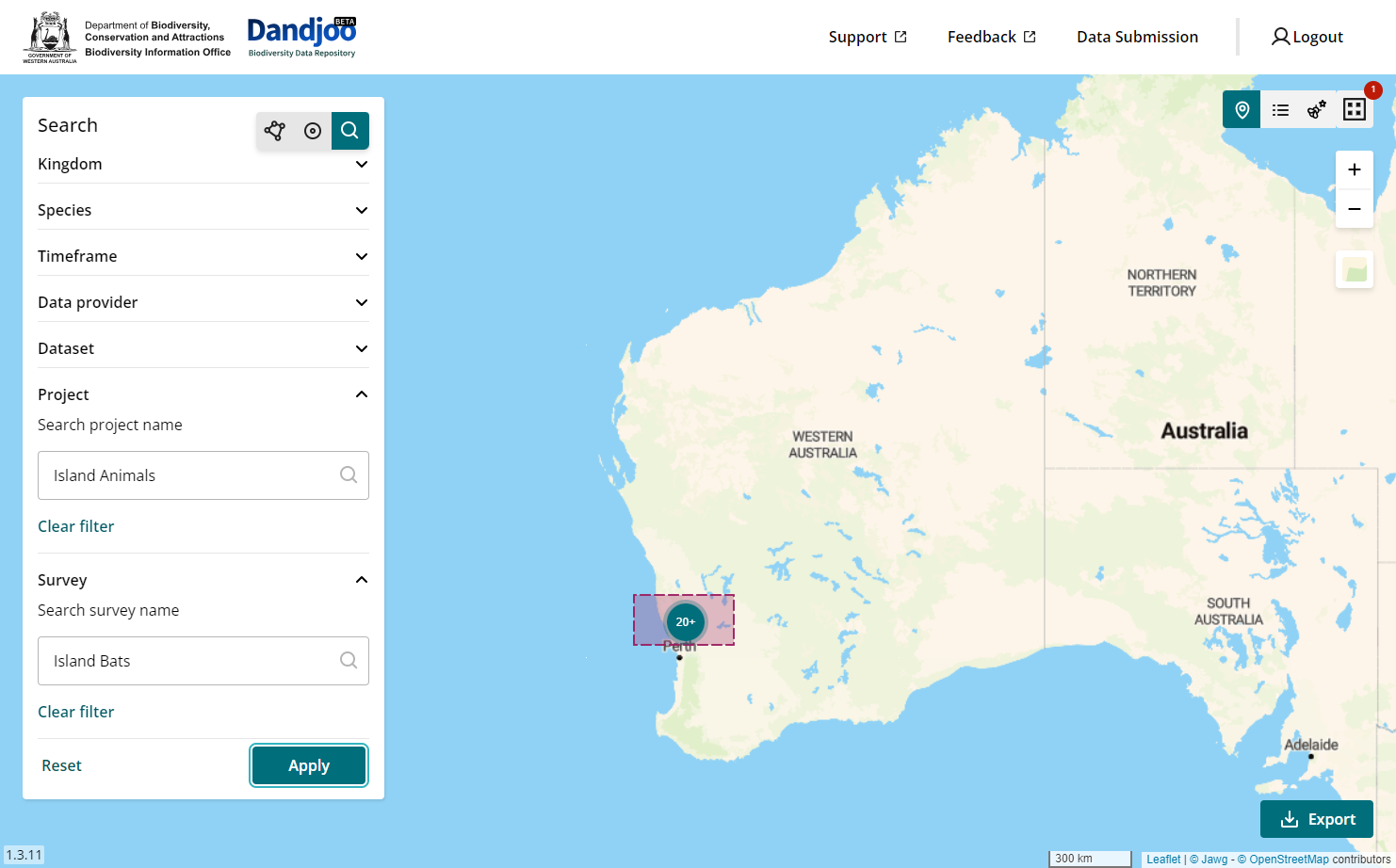Open the Feedback link

[x=992, y=37]
